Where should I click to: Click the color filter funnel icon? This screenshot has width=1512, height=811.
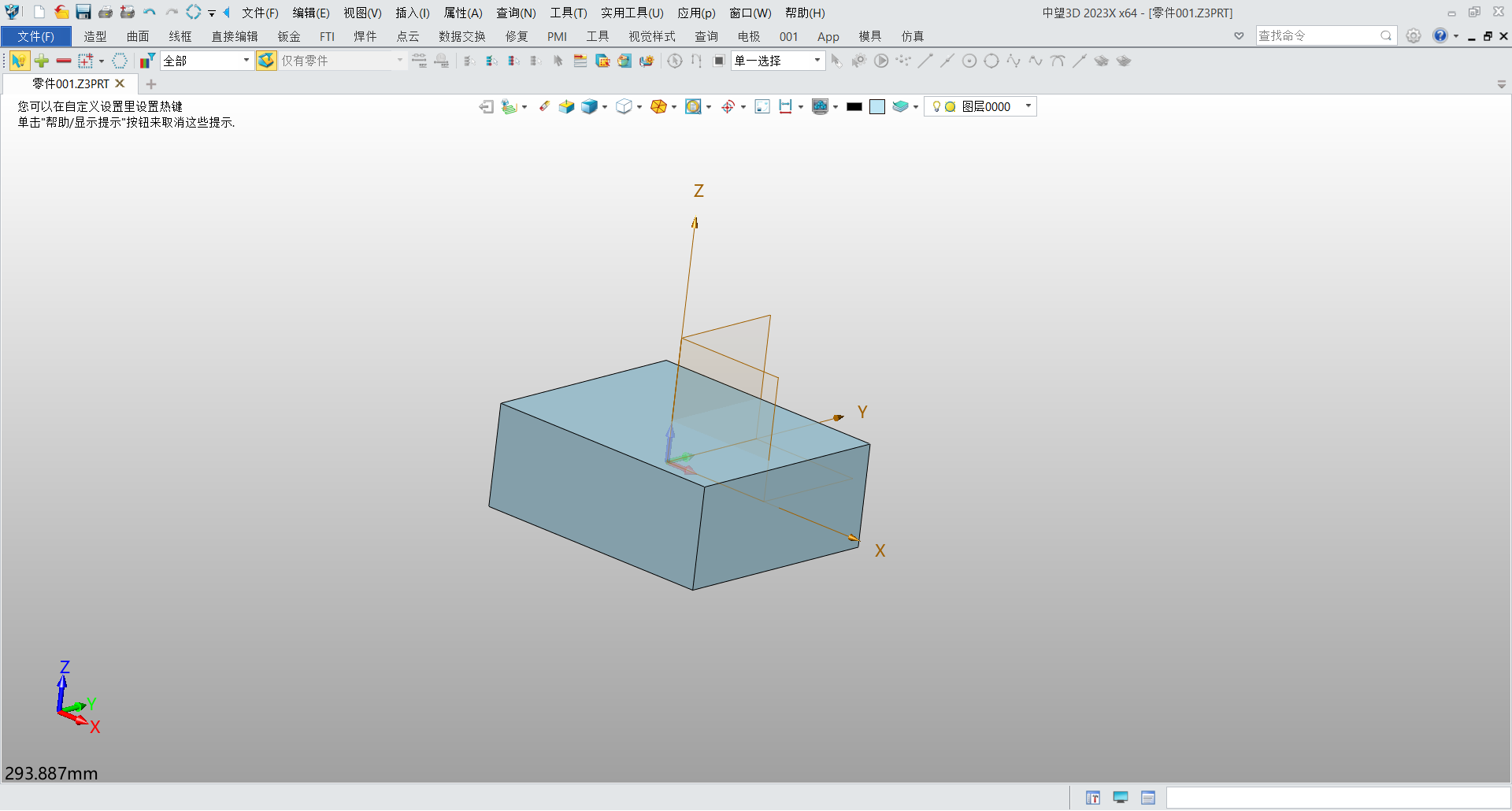147,61
